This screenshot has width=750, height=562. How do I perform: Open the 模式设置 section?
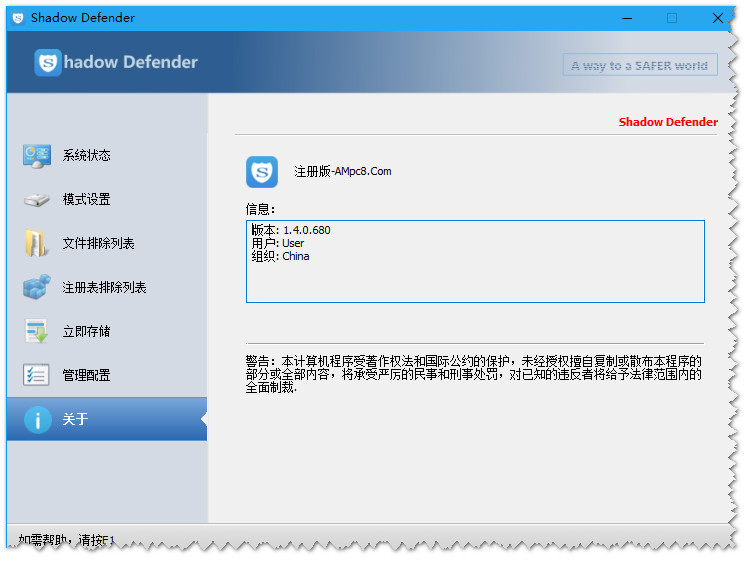point(107,199)
